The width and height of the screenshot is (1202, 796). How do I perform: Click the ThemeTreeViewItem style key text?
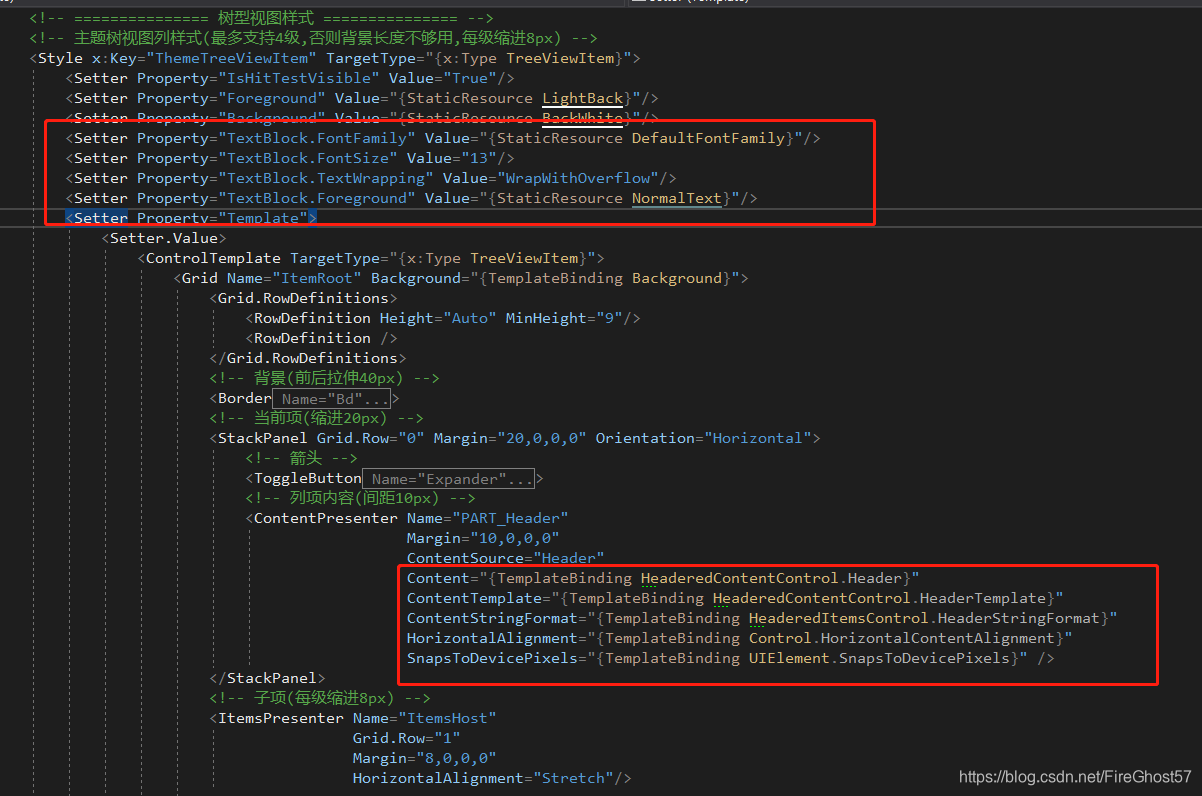[231, 58]
